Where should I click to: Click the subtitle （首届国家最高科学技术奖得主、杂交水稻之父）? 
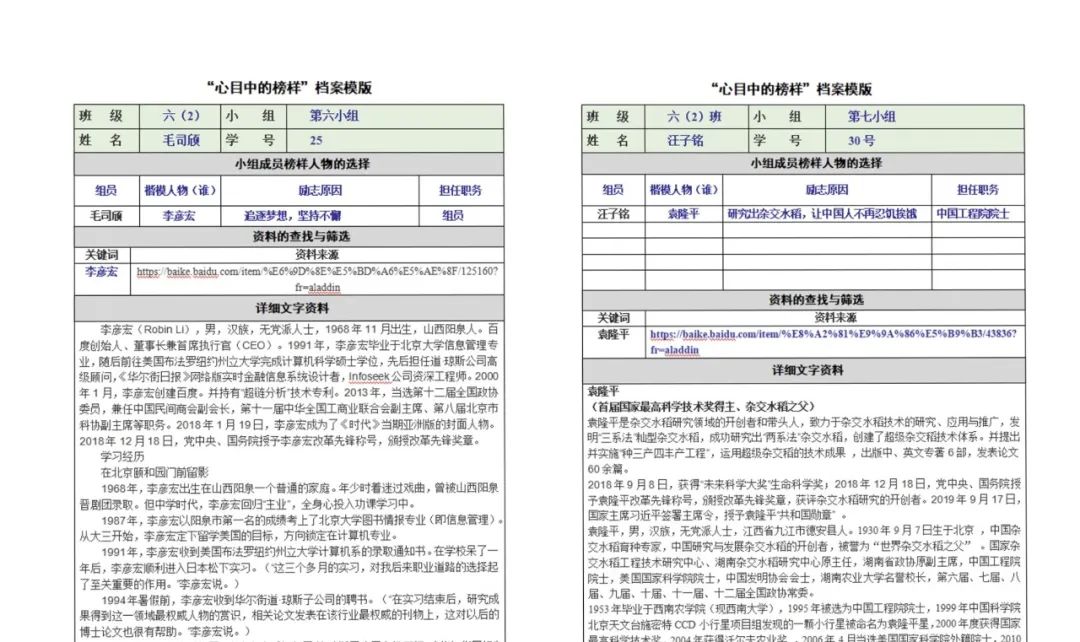click(x=703, y=406)
